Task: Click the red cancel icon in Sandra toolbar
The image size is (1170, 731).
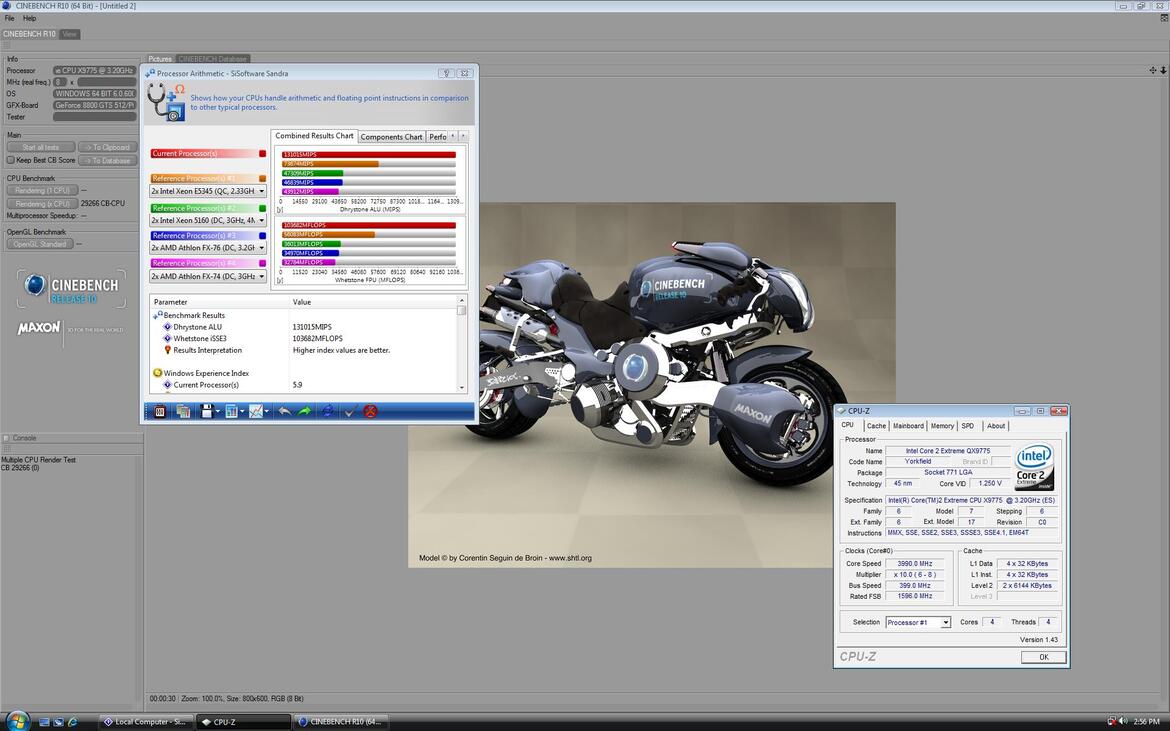Action: (370, 411)
